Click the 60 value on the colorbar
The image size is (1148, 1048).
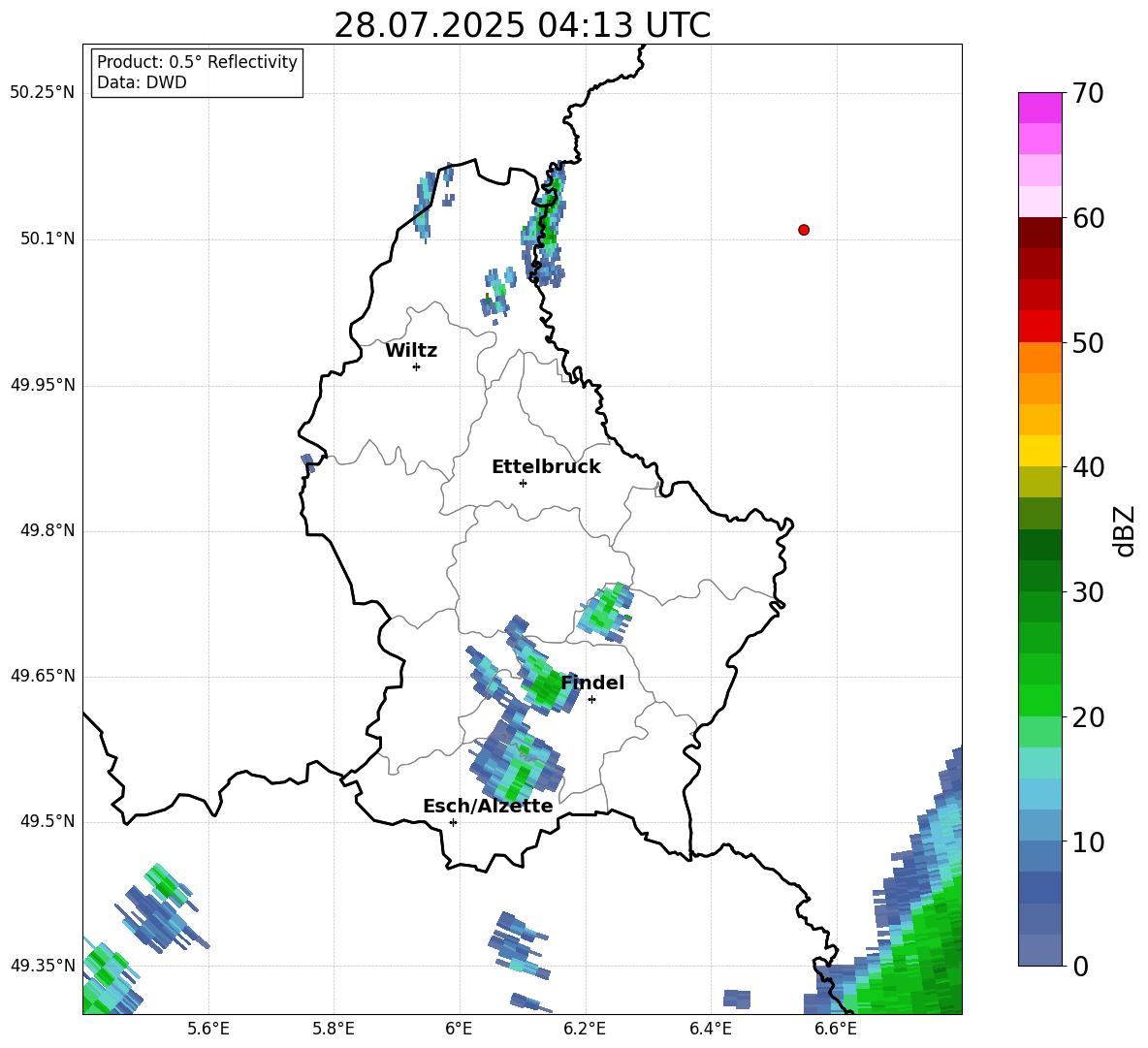[1088, 218]
